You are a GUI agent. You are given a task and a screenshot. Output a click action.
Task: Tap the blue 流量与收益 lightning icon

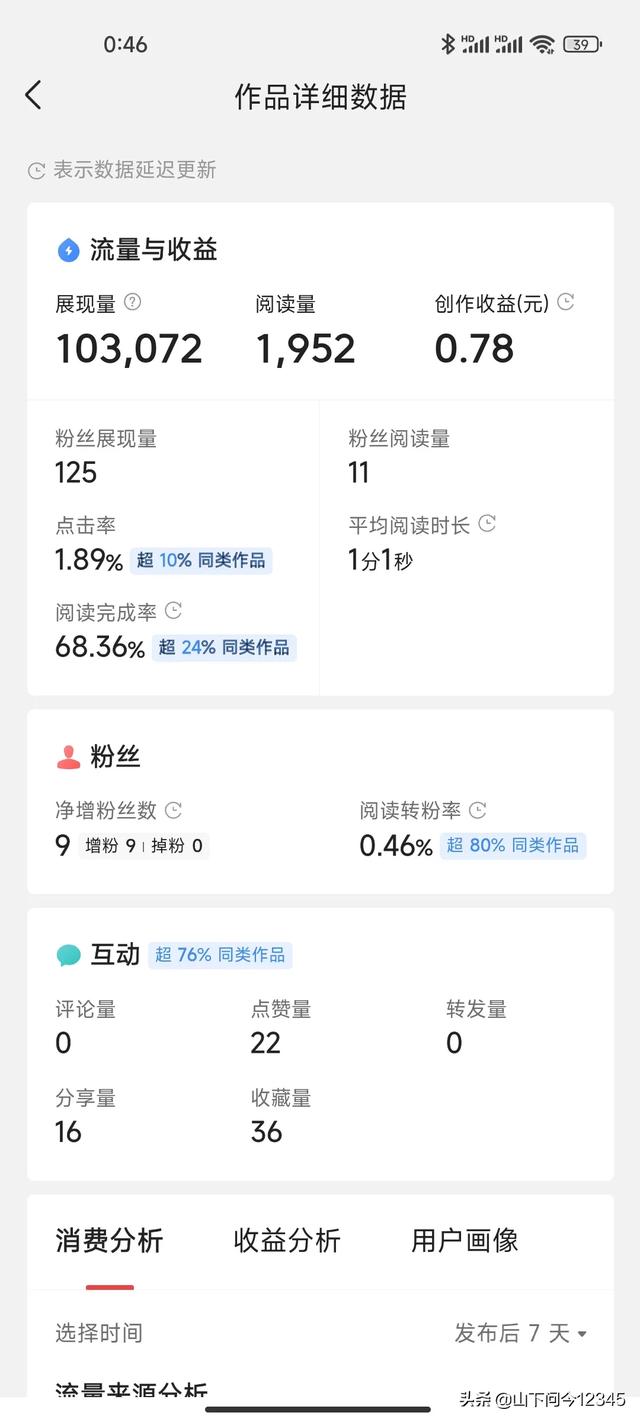68,250
